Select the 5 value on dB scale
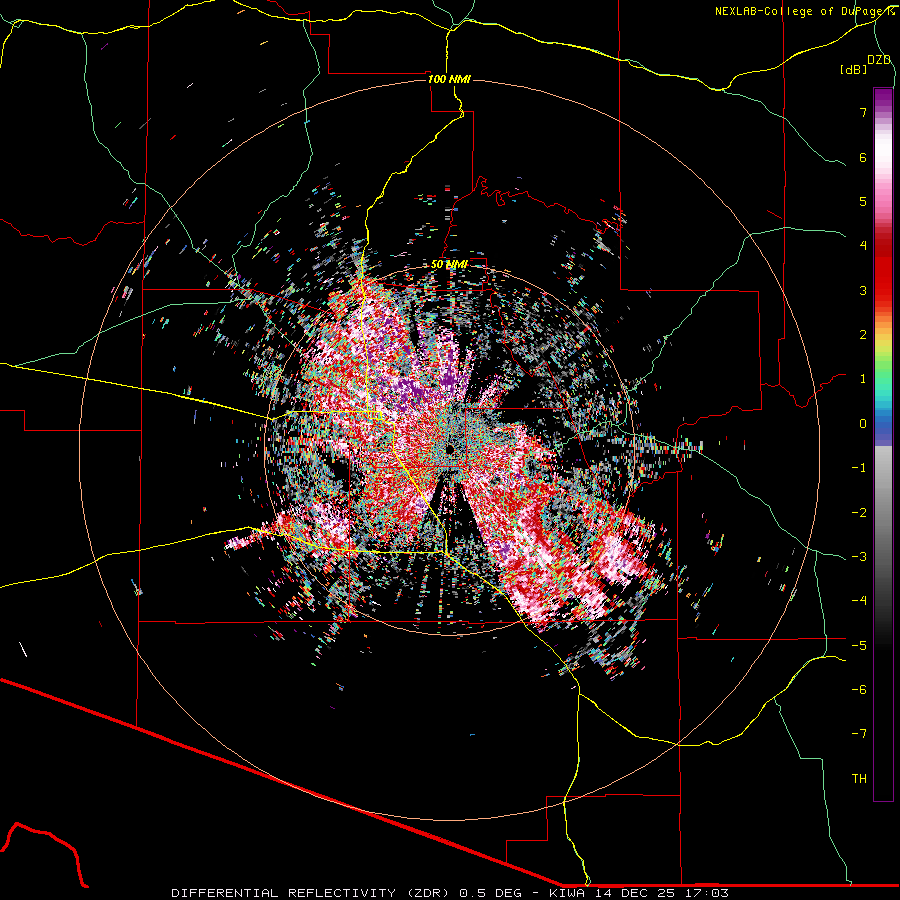Screen dimensions: 900x900 [x=863, y=201]
